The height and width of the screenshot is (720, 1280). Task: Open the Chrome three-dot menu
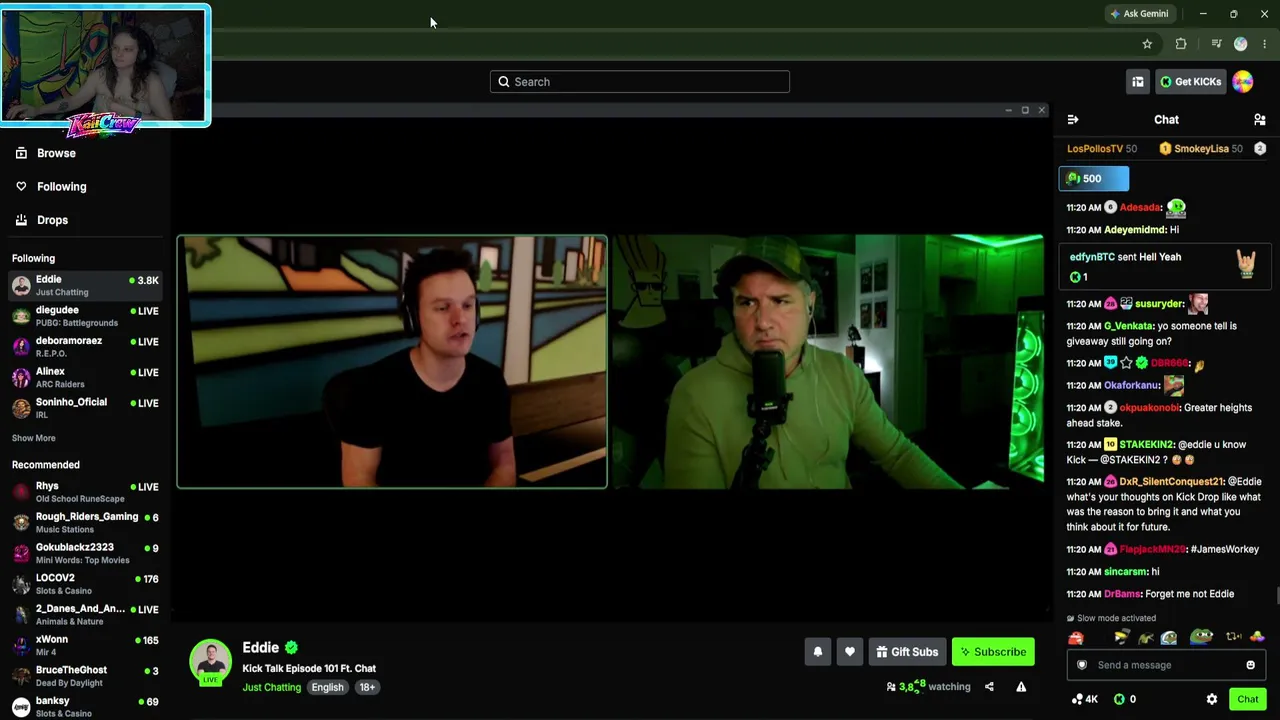point(1265,44)
